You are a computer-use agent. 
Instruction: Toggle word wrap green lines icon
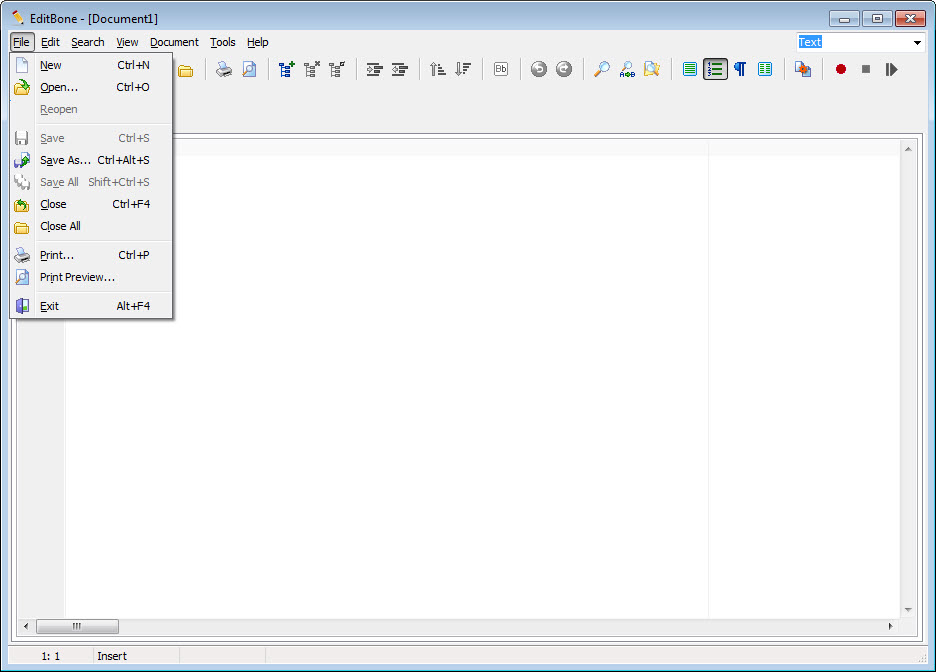689,69
